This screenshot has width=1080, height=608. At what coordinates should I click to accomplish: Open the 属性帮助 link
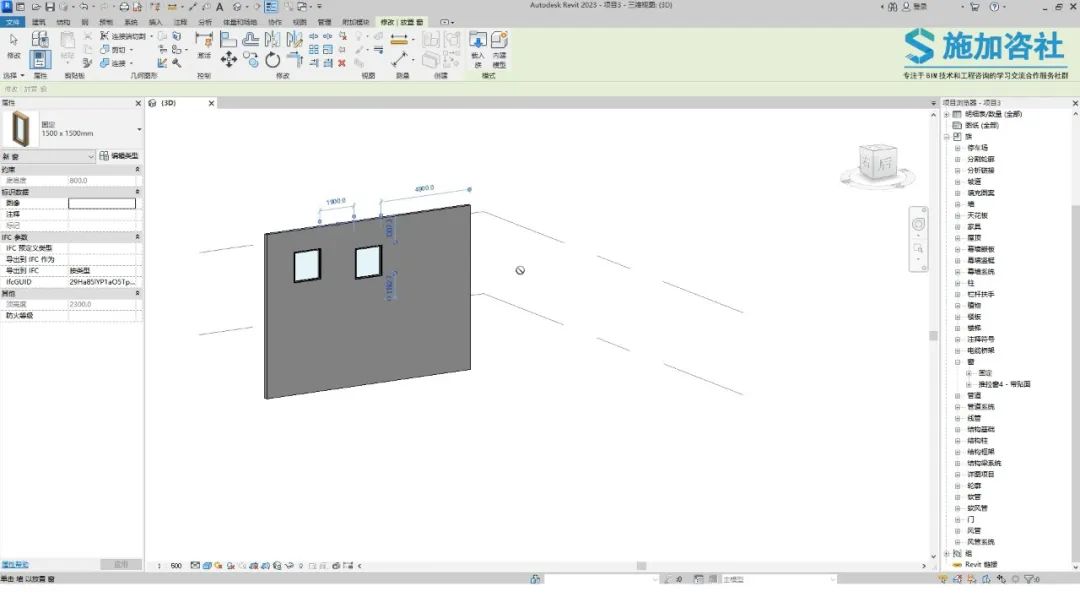(15, 565)
